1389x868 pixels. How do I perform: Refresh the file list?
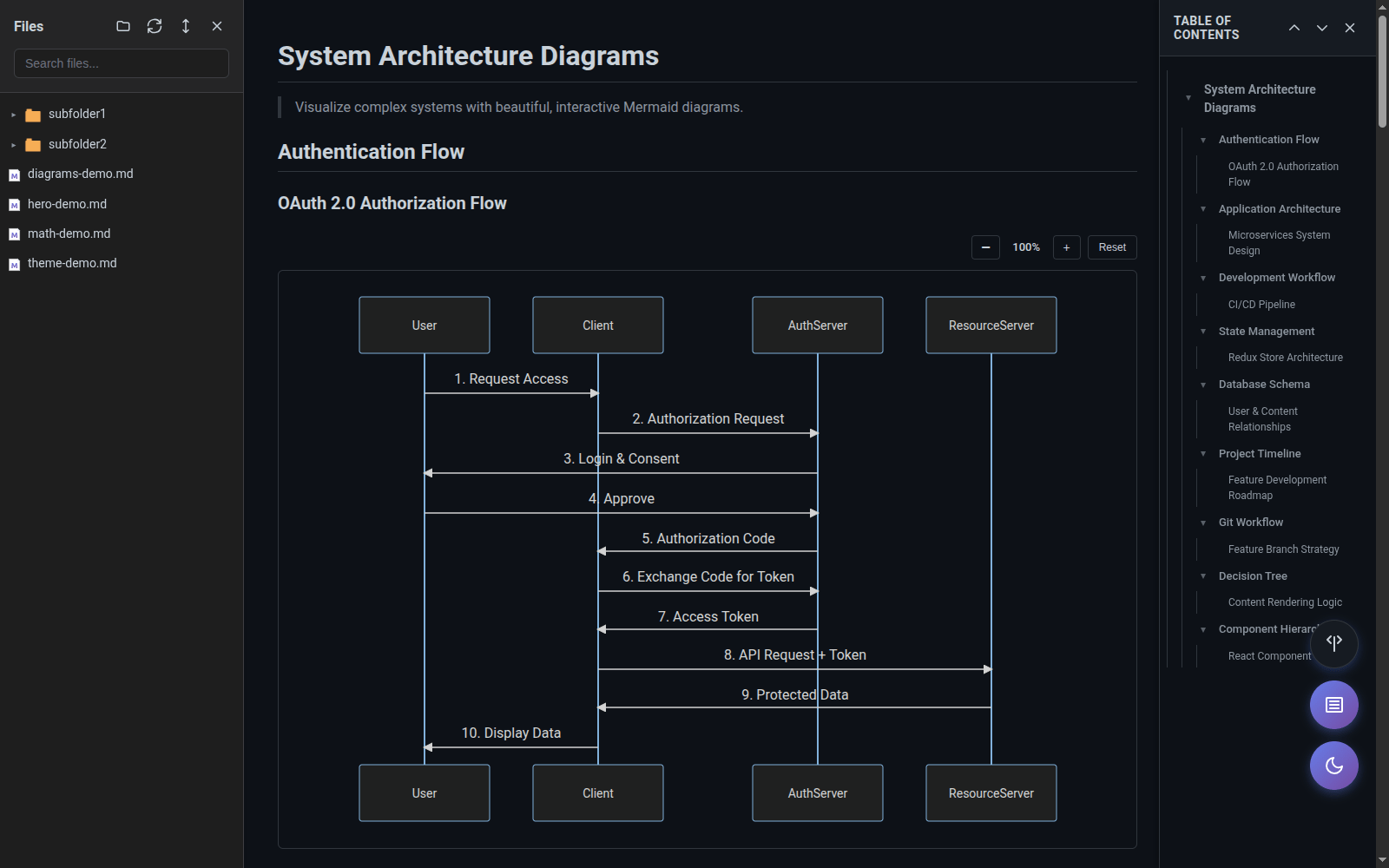coord(155,26)
